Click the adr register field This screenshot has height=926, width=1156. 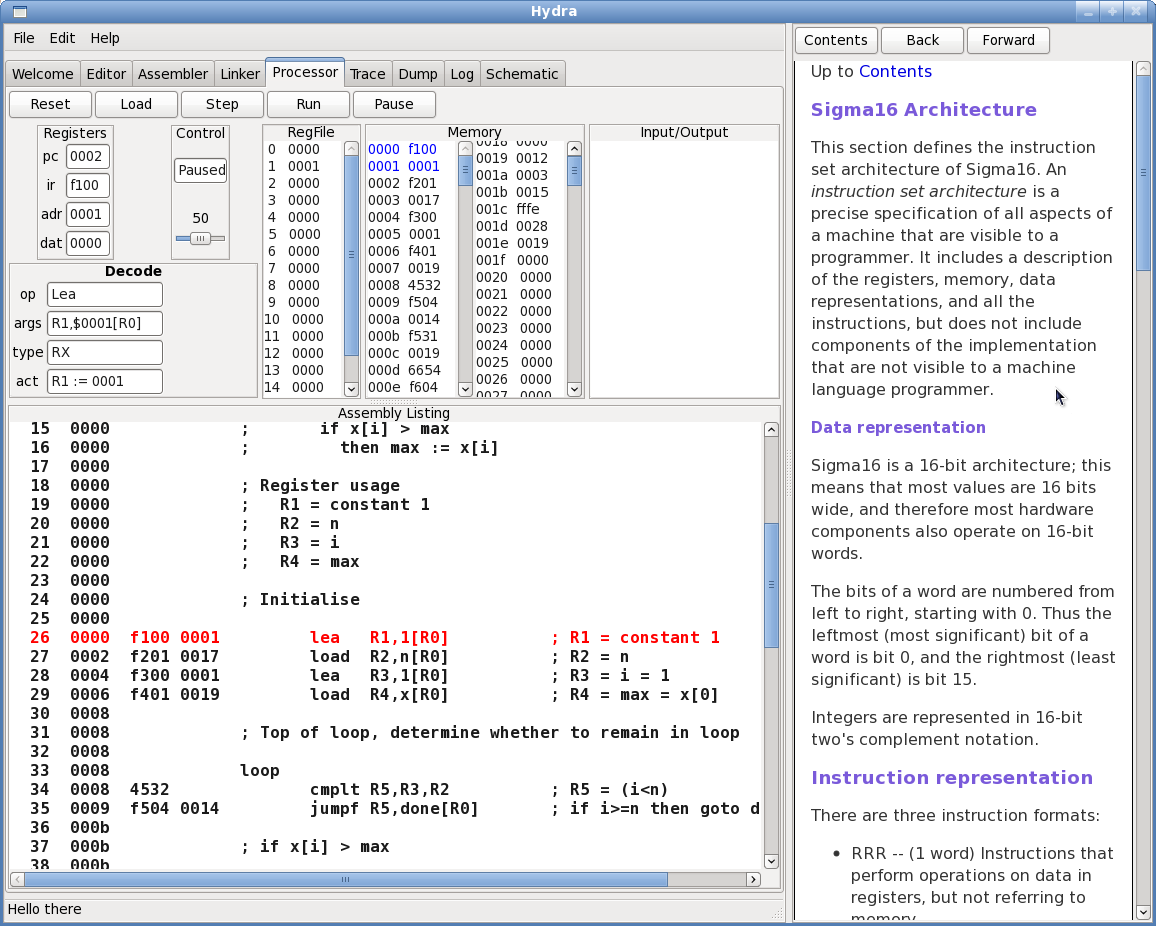click(88, 215)
